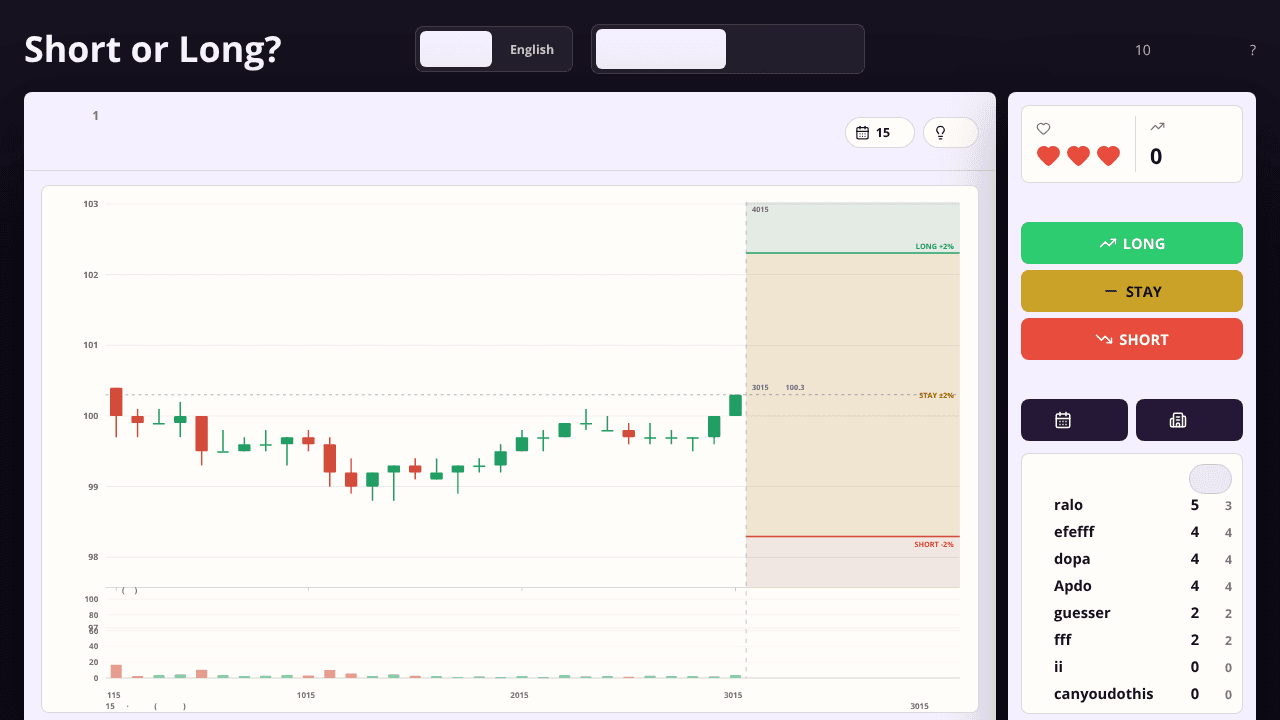Click the middle red heart life
Screen dimensions: 1280x720
1078,156
